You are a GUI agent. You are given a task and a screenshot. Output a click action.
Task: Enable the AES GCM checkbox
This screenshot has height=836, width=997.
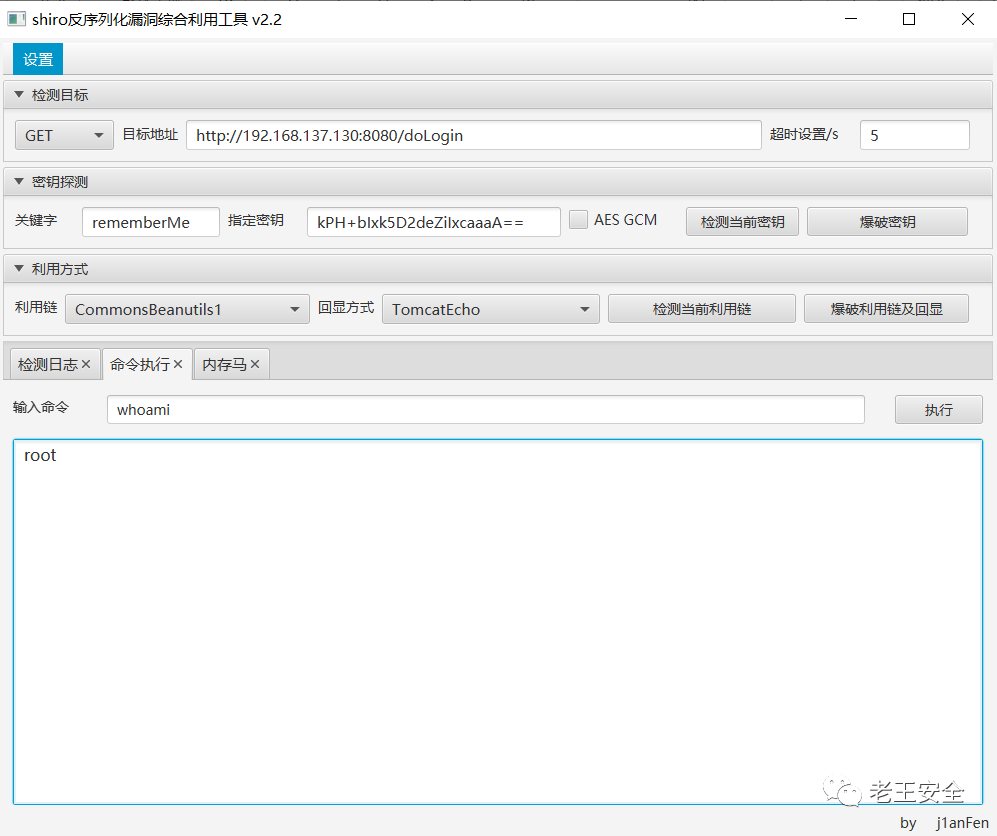pyautogui.click(x=578, y=220)
